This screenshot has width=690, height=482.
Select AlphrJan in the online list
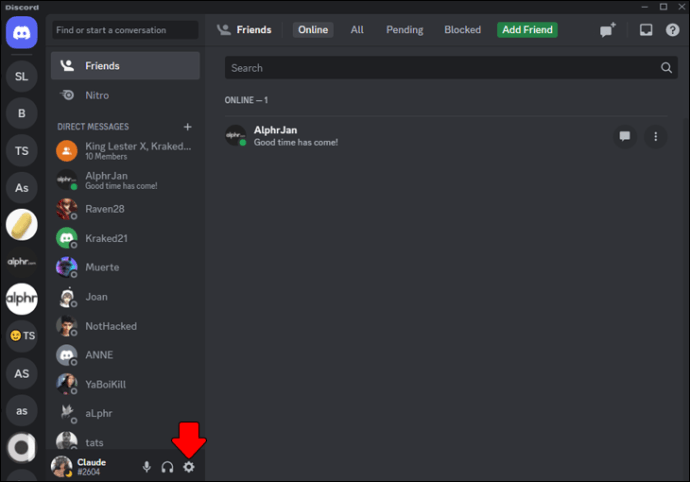click(446, 136)
